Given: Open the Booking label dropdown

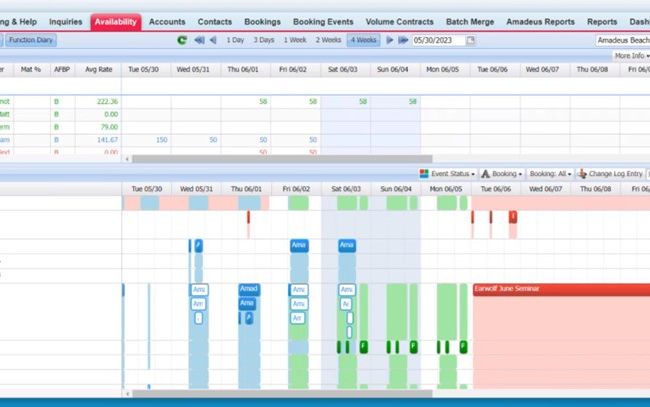Looking at the screenshot, I should click(502, 174).
